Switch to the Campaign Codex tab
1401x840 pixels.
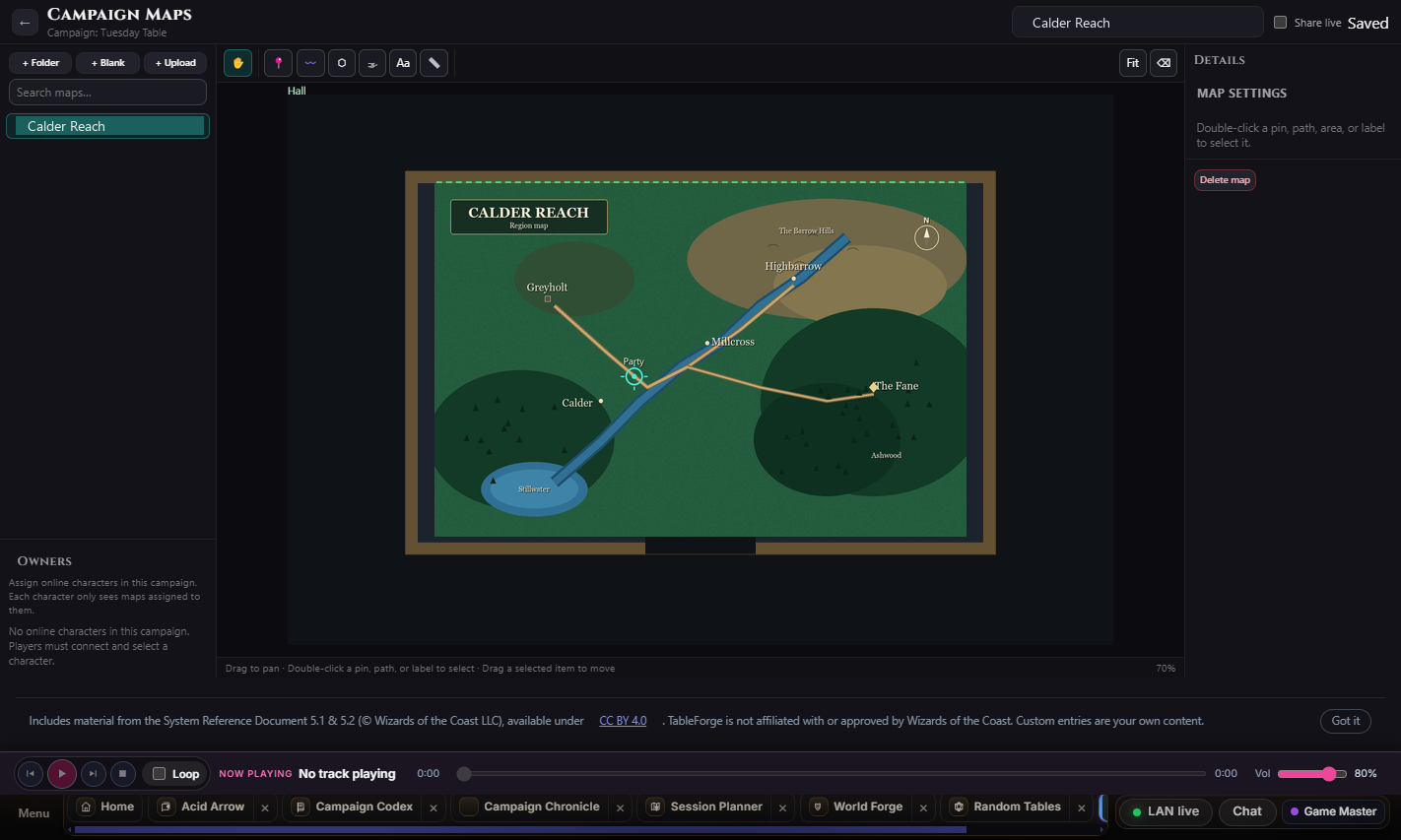pos(355,807)
